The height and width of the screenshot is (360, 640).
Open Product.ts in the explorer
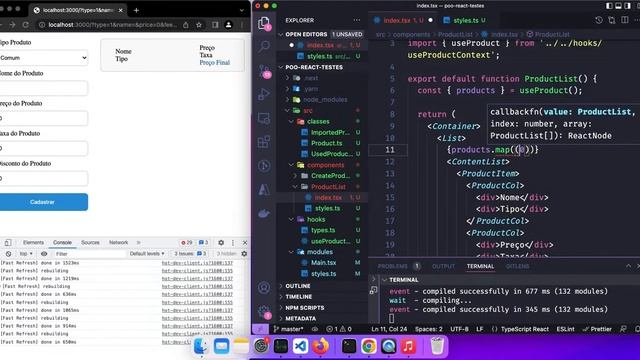[x=327, y=143]
